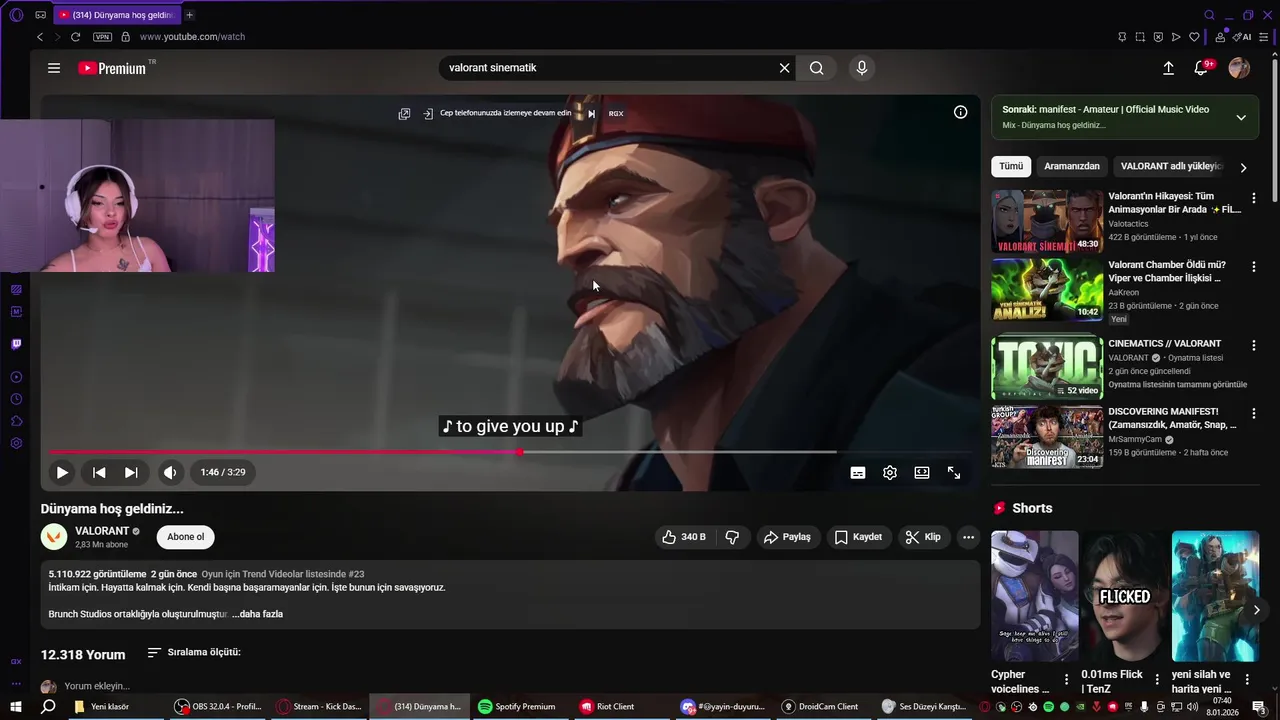This screenshot has width=1280, height=720.
Task: Open Valorant Chamber Öldü mü video thumbnail
Action: 1047,291
